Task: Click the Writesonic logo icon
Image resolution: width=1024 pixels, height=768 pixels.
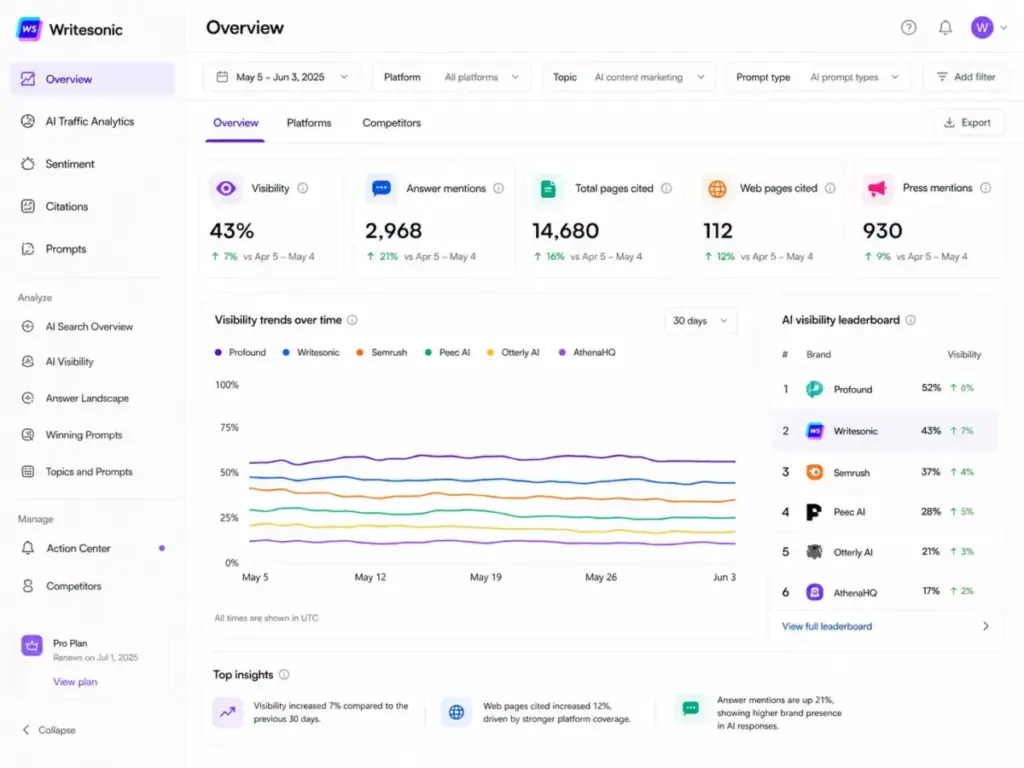Action: pos(29,29)
